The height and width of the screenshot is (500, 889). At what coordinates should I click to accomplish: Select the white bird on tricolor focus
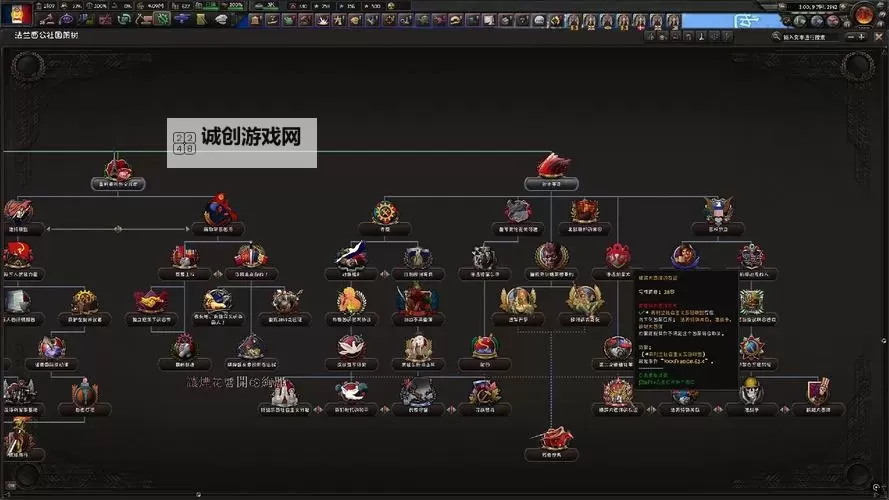[x=352, y=261]
